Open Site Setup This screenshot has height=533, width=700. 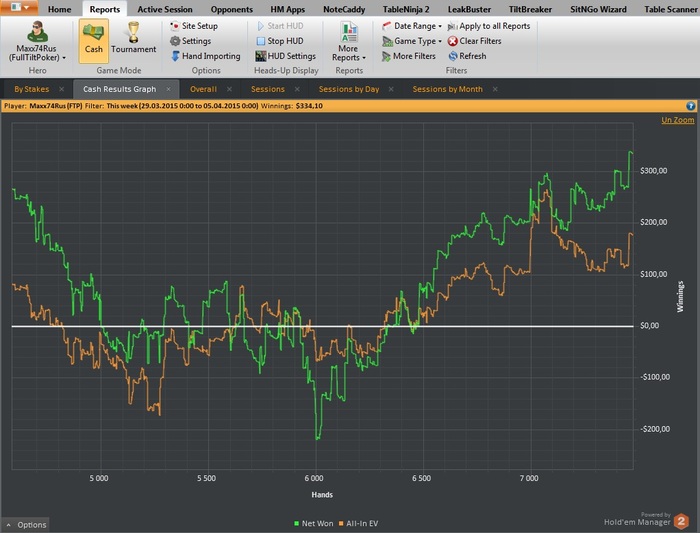coord(194,26)
